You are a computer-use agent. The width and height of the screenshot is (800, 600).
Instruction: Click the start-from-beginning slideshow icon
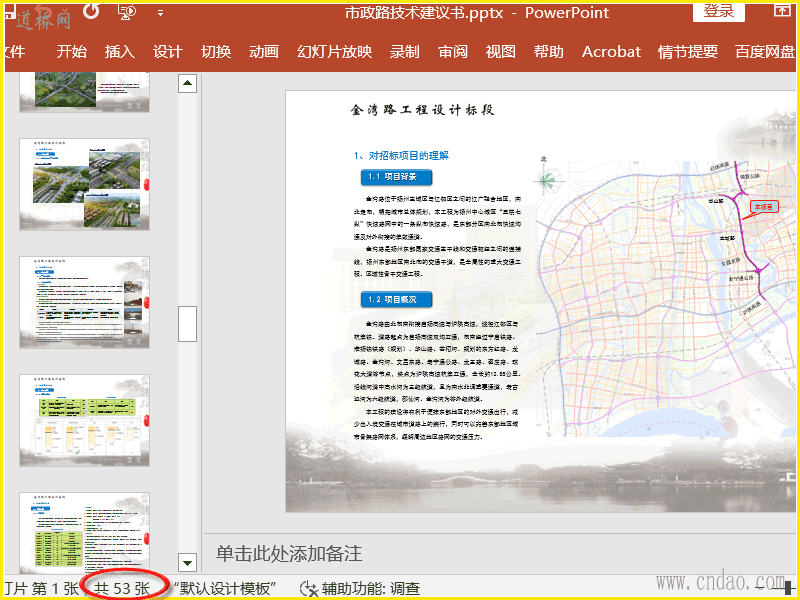pos(127,11)
